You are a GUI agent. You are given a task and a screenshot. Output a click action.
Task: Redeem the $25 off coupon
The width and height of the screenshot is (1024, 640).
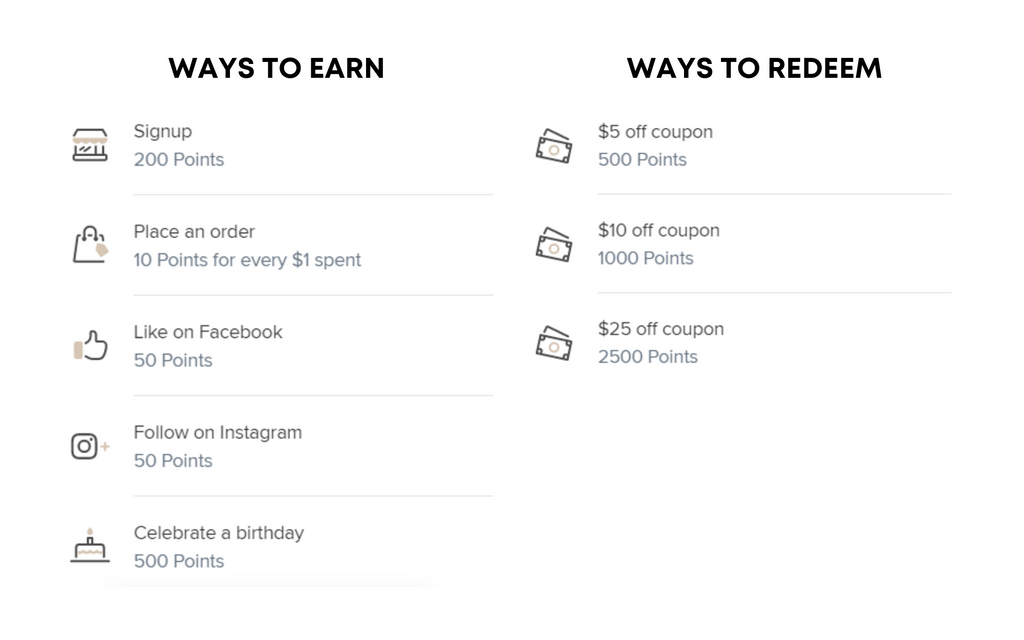coord(743,343)
